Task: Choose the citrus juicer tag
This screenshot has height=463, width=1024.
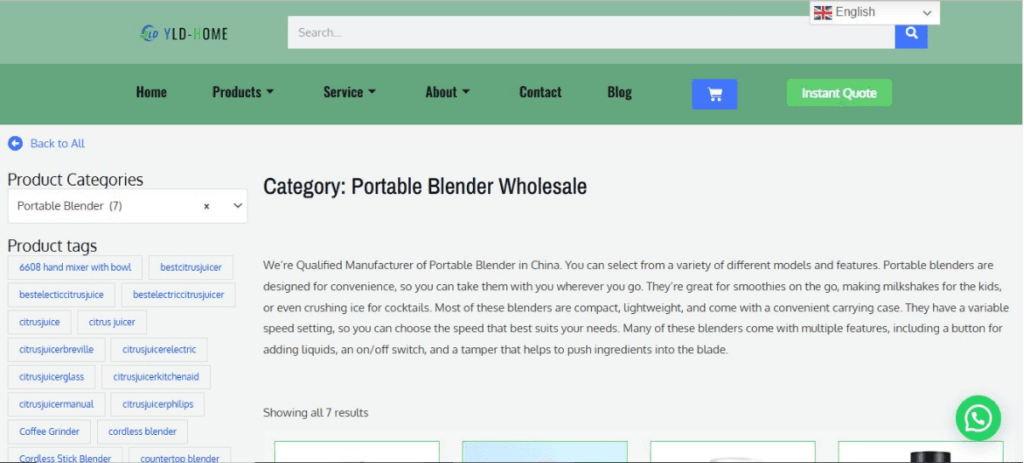Action: pos(112,322)
